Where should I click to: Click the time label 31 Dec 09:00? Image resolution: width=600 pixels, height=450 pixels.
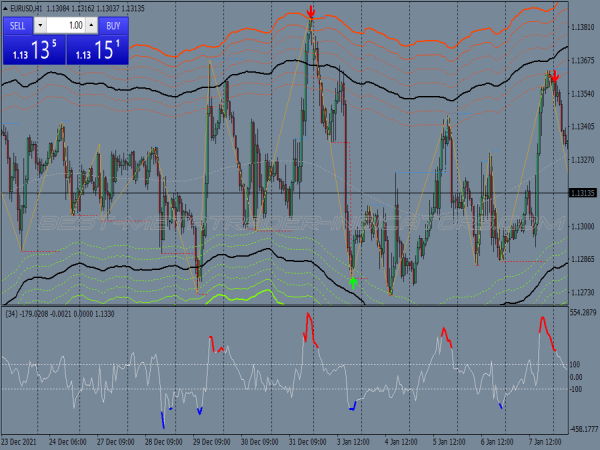click(308, 442)
